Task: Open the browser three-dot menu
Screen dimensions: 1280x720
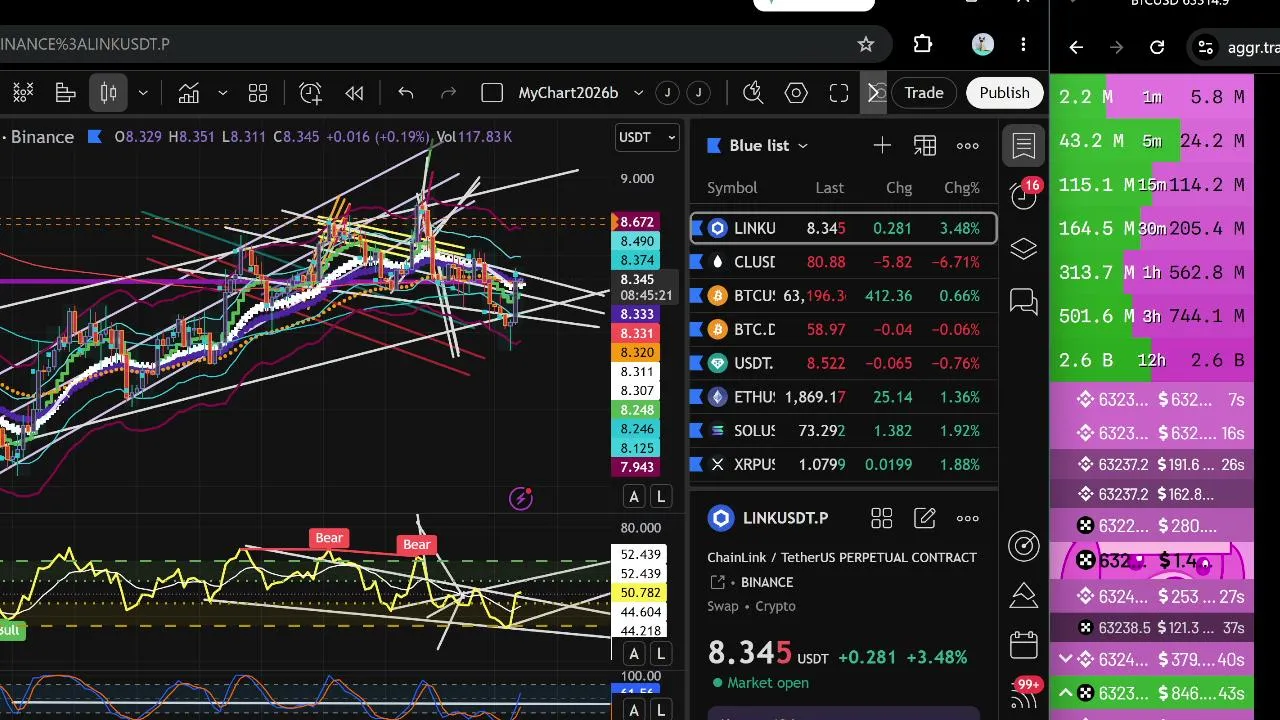Action: click(1023, 44)
